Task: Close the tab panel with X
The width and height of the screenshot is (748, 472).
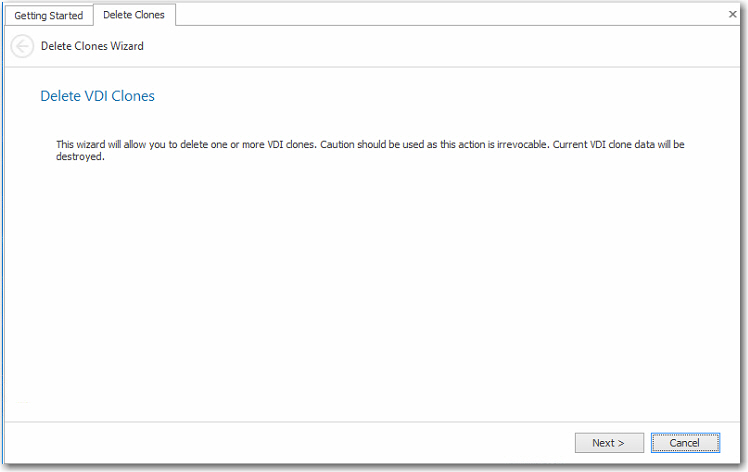Action: 732,15
